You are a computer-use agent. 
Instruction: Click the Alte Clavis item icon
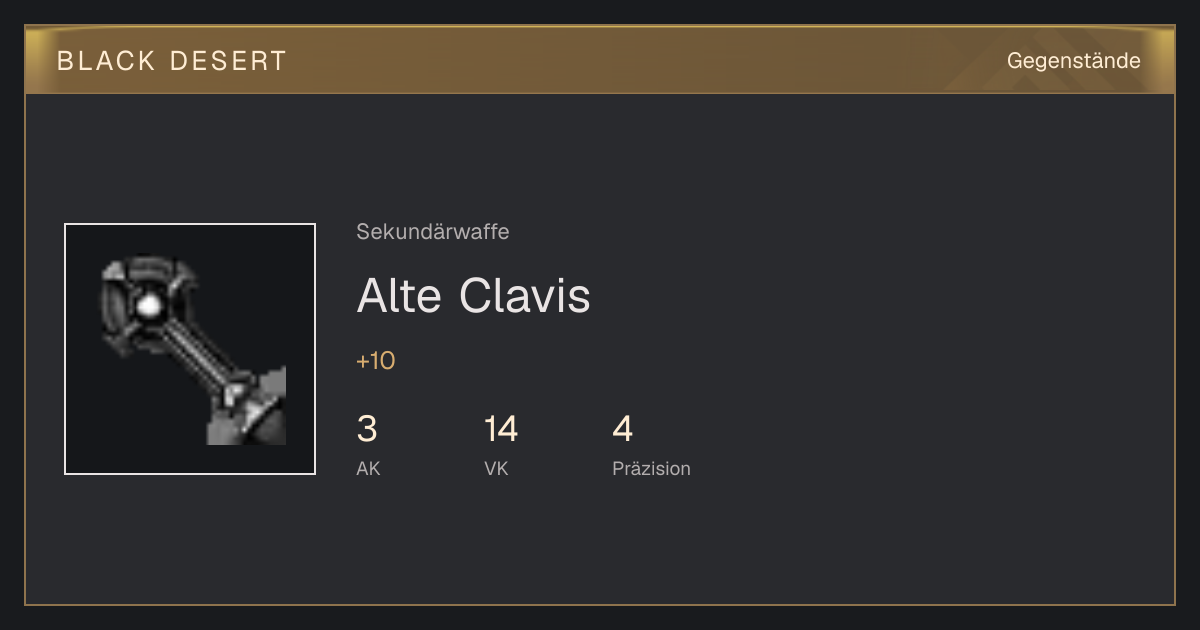pyautogui.click(x=190, y=349)
